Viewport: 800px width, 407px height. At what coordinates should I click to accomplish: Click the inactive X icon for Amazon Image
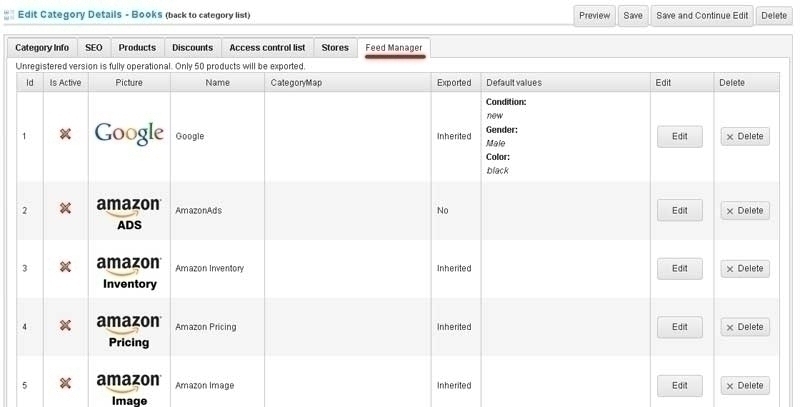[x=65, y=383]
